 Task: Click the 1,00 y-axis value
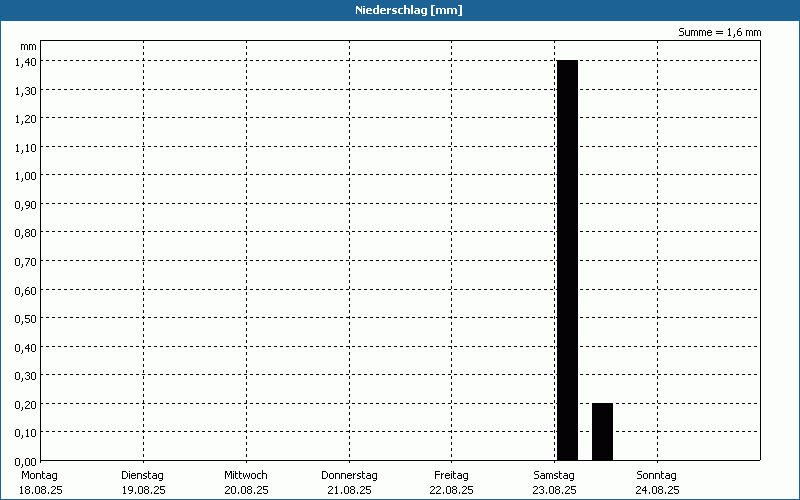26,176
